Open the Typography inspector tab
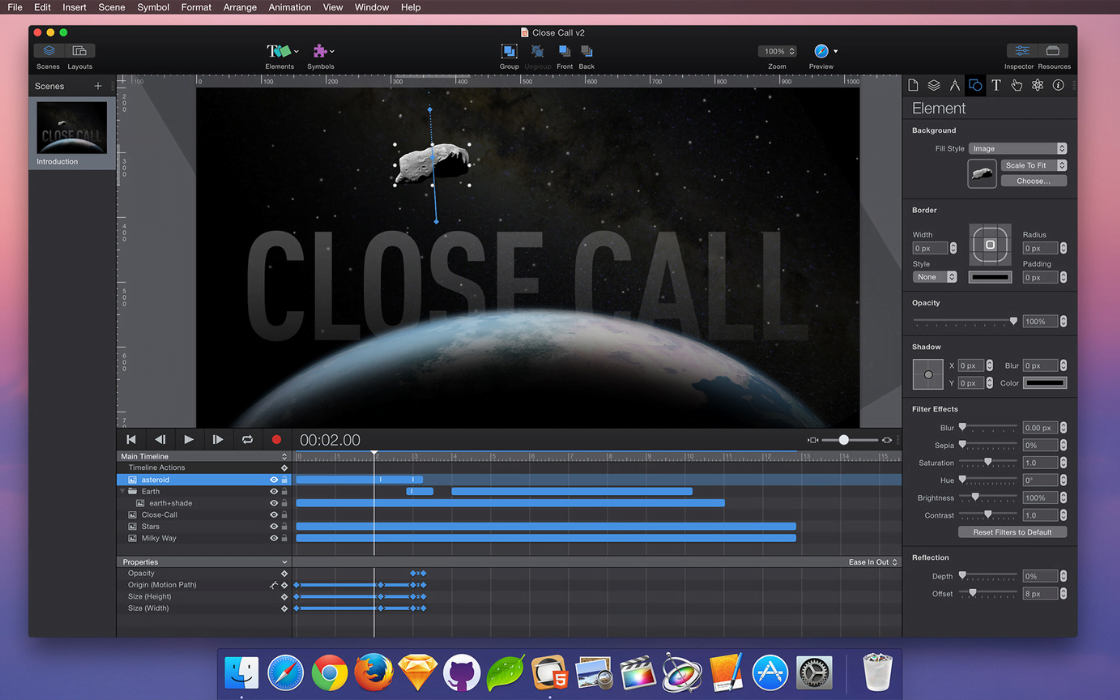Viewport: 1120px width, 700px height. [x=996, y=86]
